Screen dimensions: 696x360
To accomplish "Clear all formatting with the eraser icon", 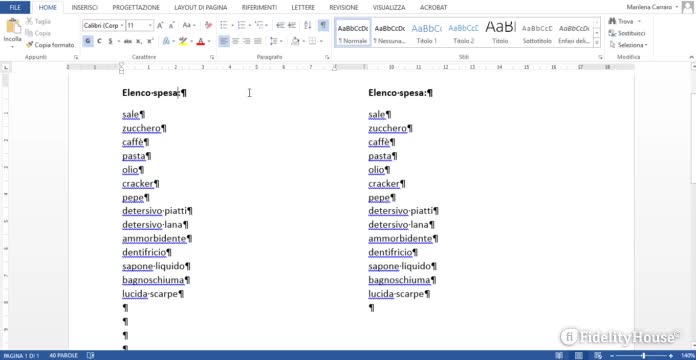I will 208,26.
